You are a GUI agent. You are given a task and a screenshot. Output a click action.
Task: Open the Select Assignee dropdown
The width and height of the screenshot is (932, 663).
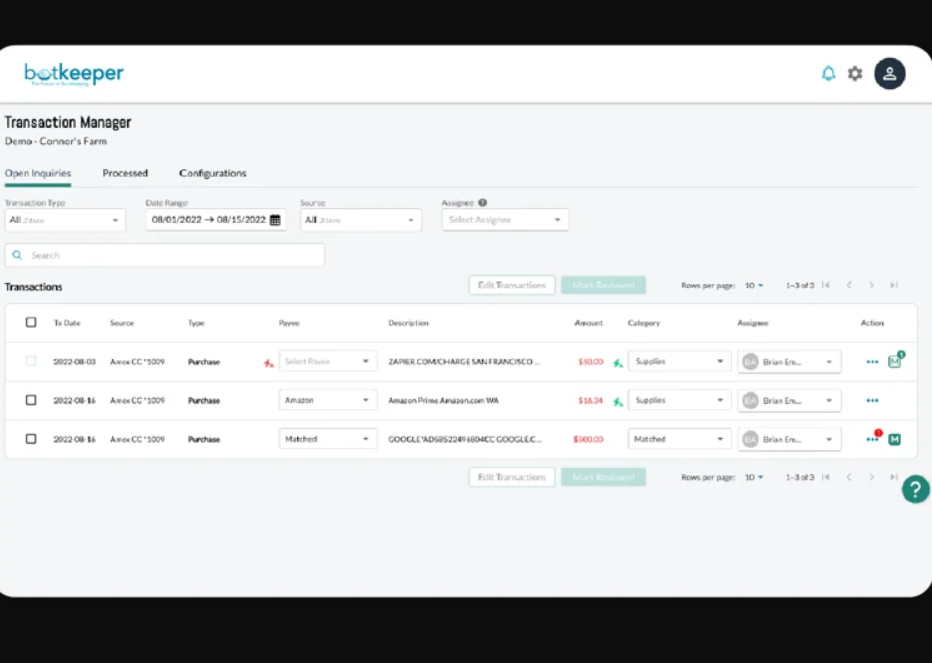click(x=505, y=220)
